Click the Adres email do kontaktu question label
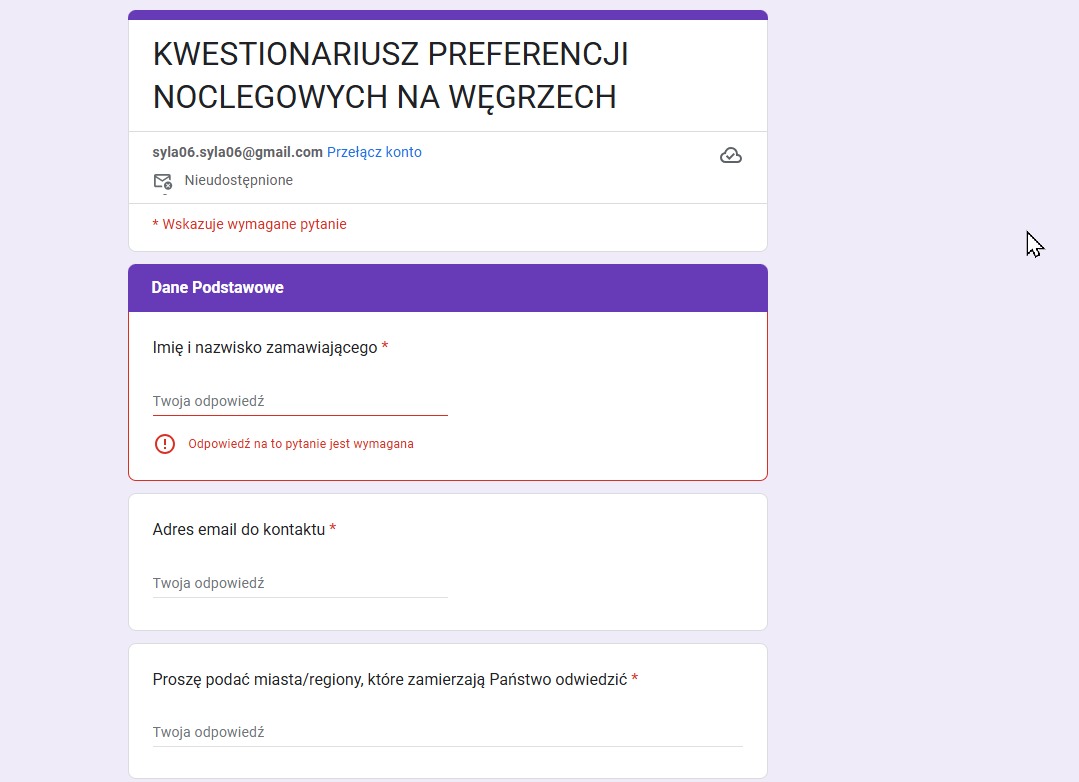Image resolution: width=1079 pixels, height=782 pixels. pyautogui.click(x=239, y=529)
